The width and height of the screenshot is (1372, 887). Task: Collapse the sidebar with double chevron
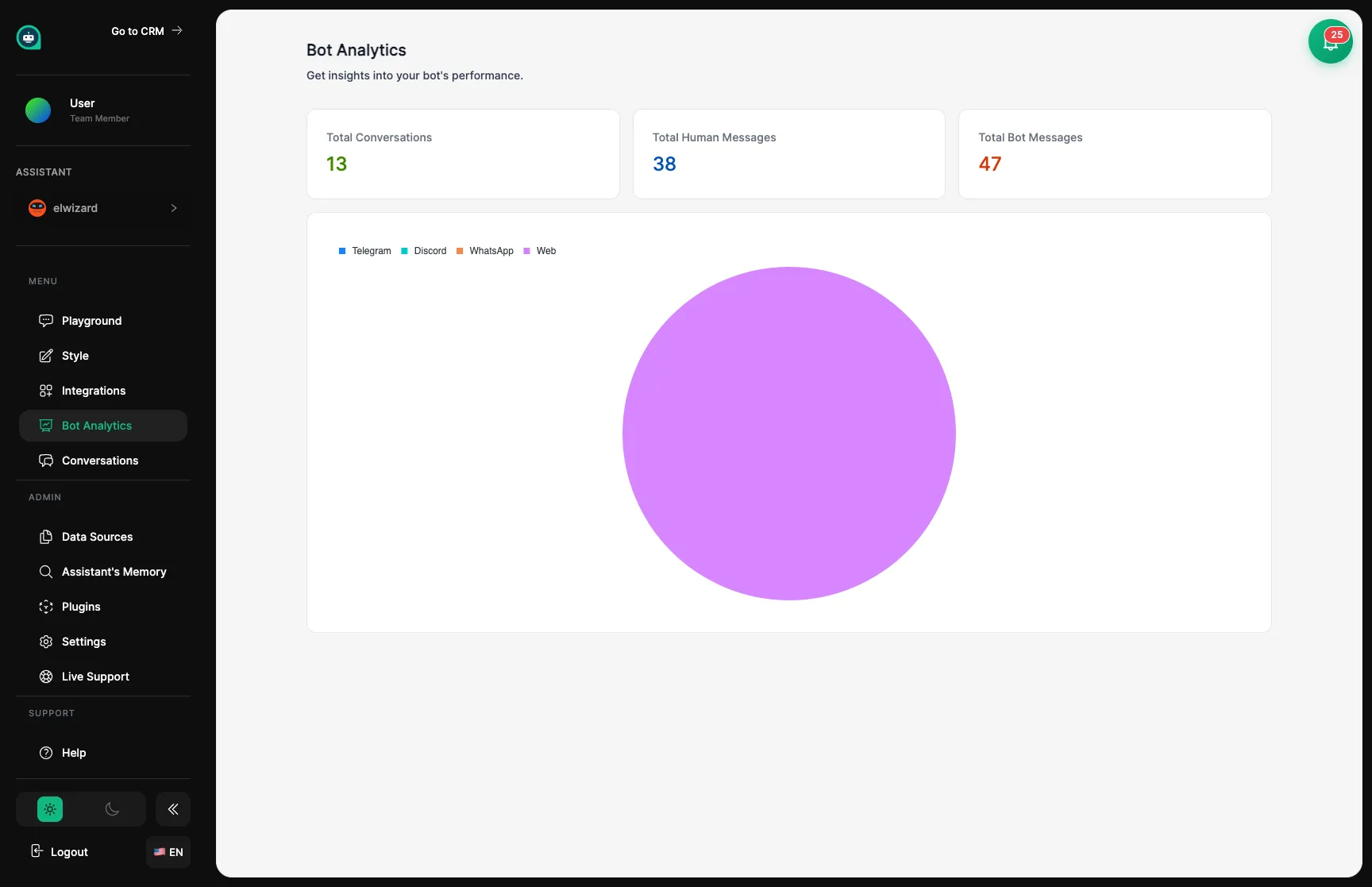(173, 809)
